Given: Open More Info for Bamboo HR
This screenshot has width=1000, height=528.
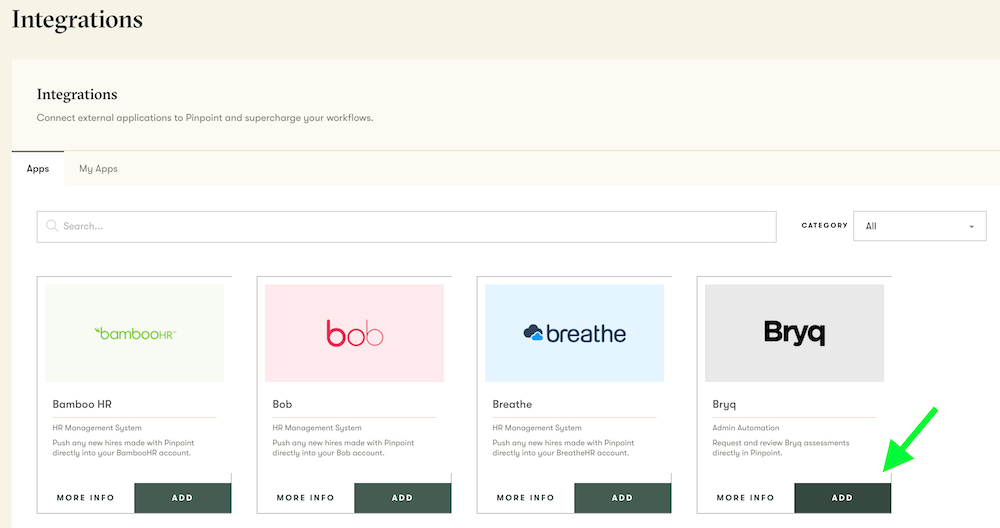Looking at the screenshot, I should tap(85, 497).
